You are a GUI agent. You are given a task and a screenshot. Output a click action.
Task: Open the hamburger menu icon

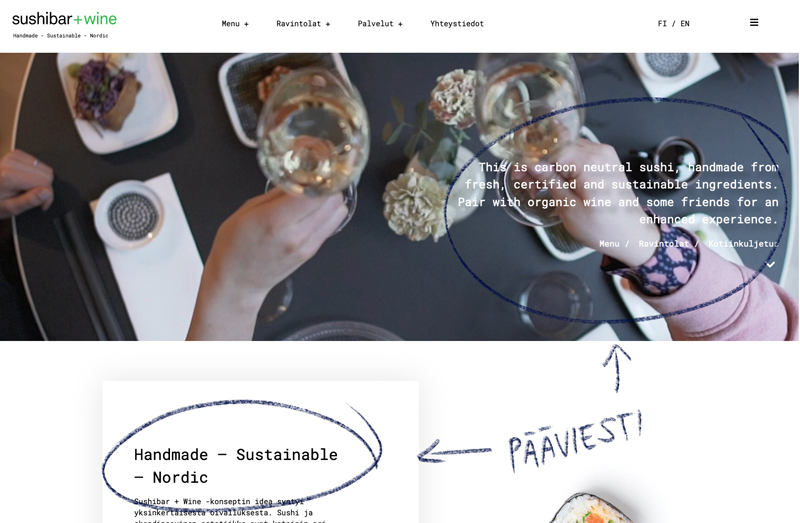[x=754, y=22]
